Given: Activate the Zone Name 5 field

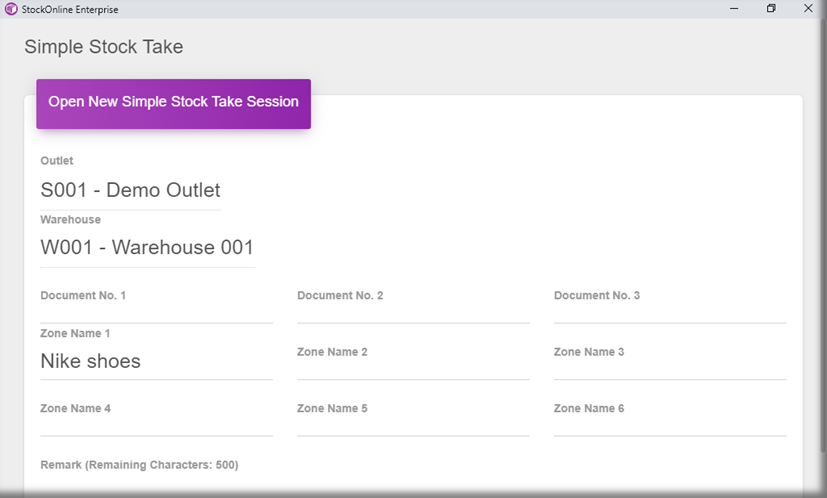Looking at the screenshot, I should point(413,425).
